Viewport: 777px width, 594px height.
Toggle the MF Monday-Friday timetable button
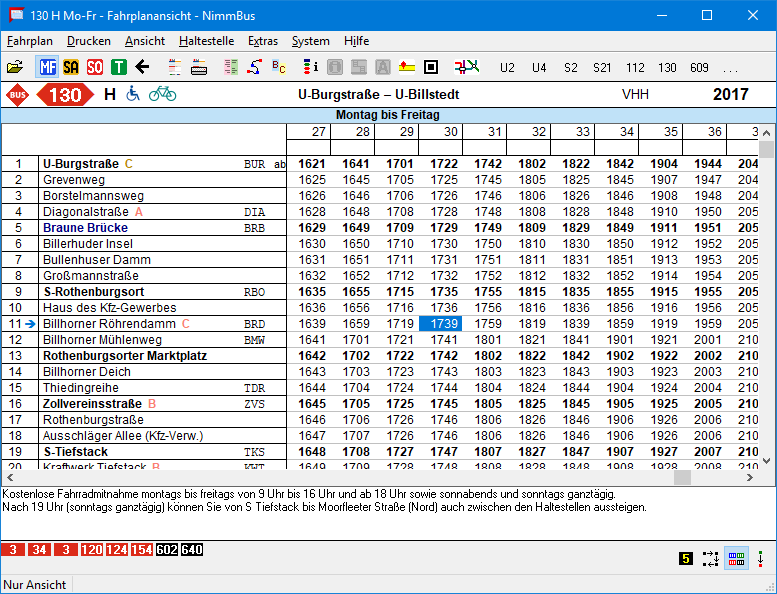pyautogui.click(x=47, y=67)
